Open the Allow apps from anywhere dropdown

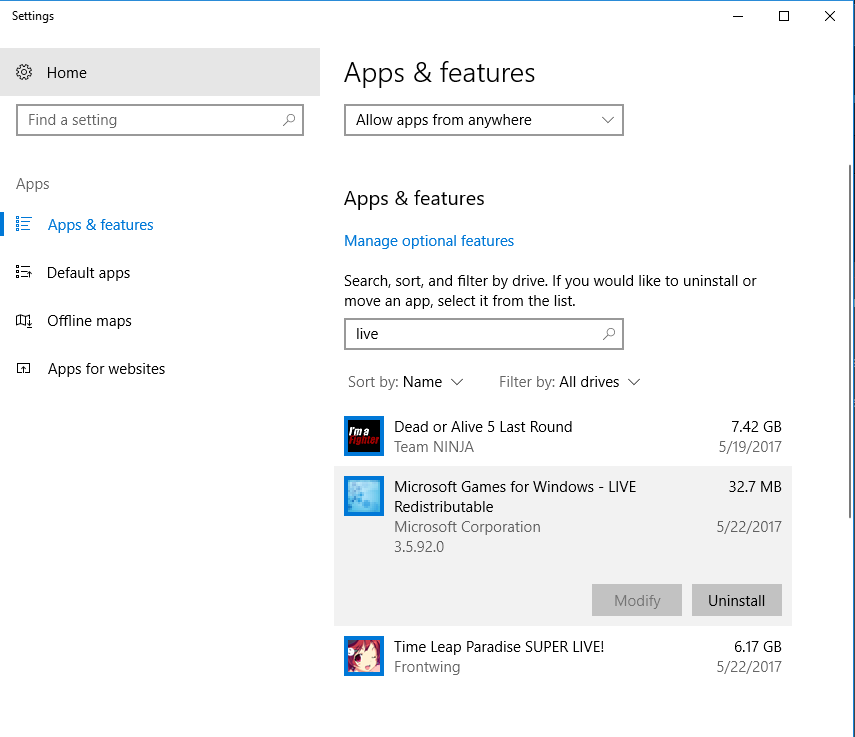483,120
